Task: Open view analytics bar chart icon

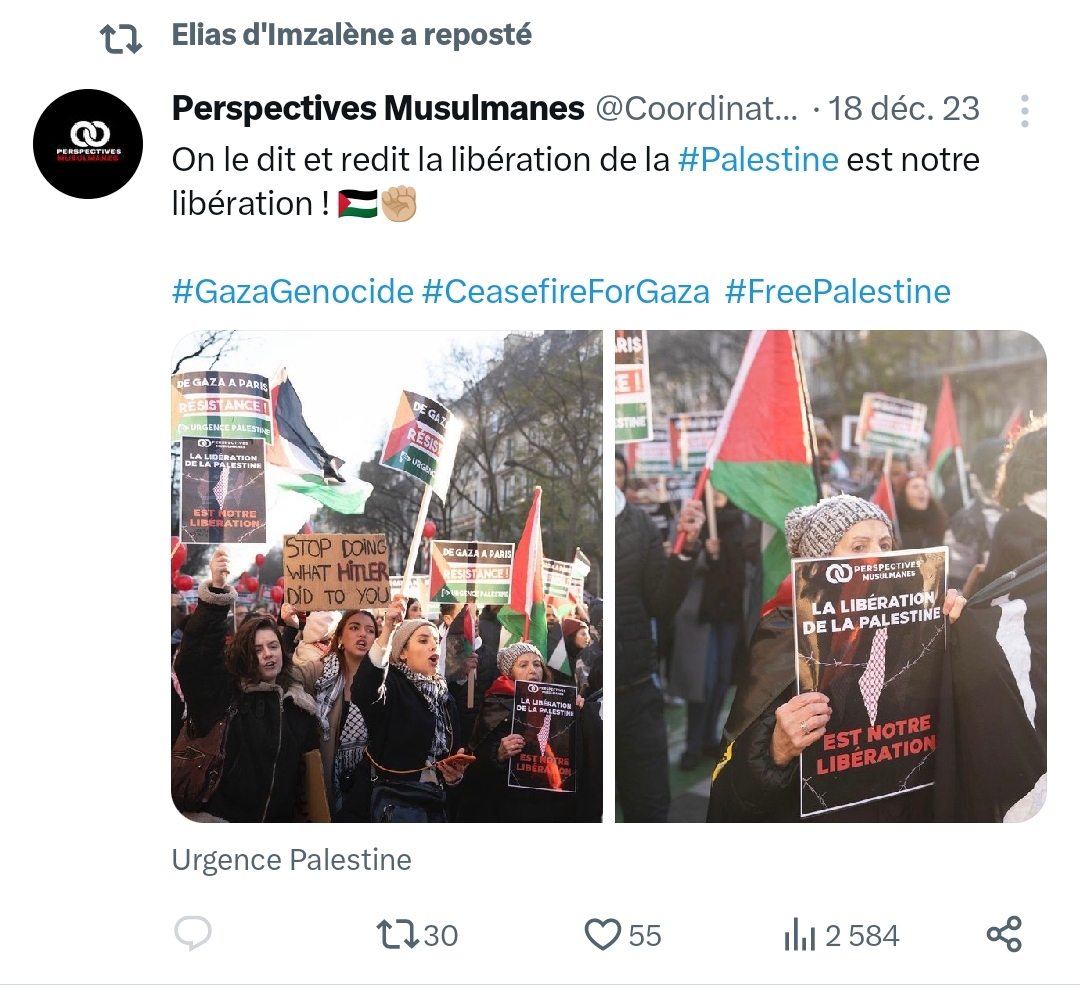Action: pos(799,935)
